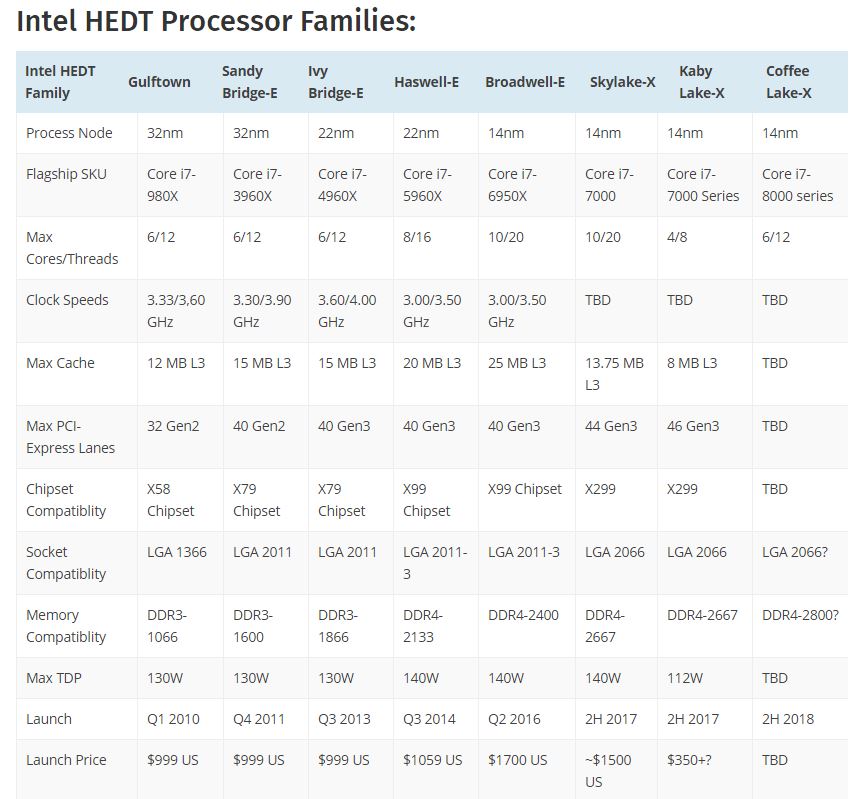Select the DDR4-2400 memory cell
The height and width of the screenshot is (799, 852).
(x=523, y=615)
